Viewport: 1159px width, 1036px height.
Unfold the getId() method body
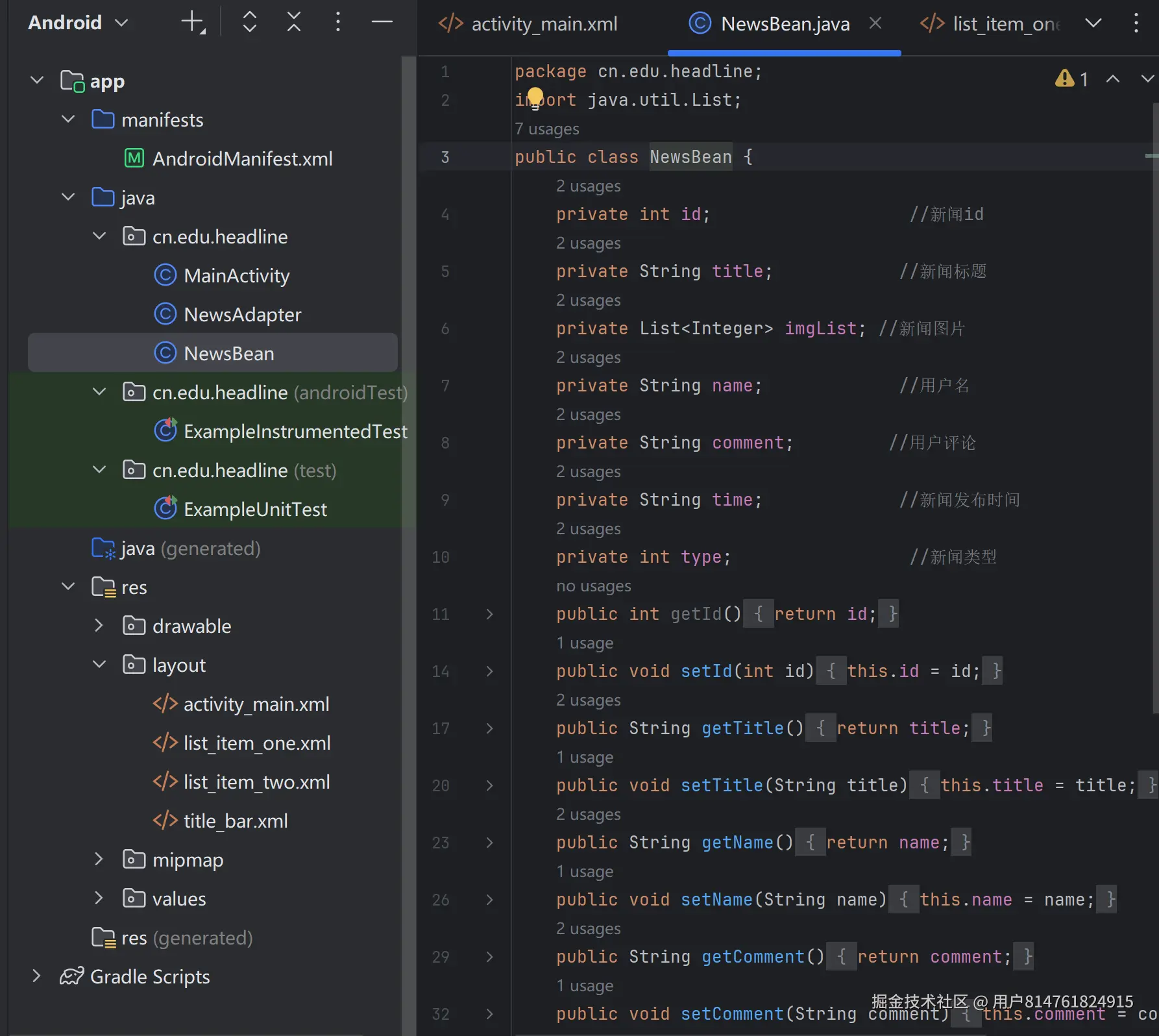[x=490, y=614]
